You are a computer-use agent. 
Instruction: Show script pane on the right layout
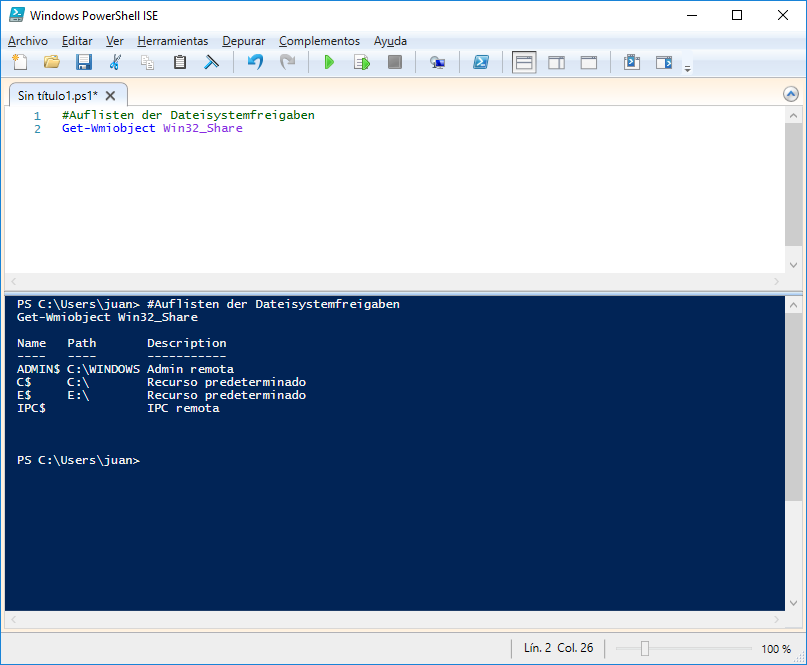pos(556,62)
